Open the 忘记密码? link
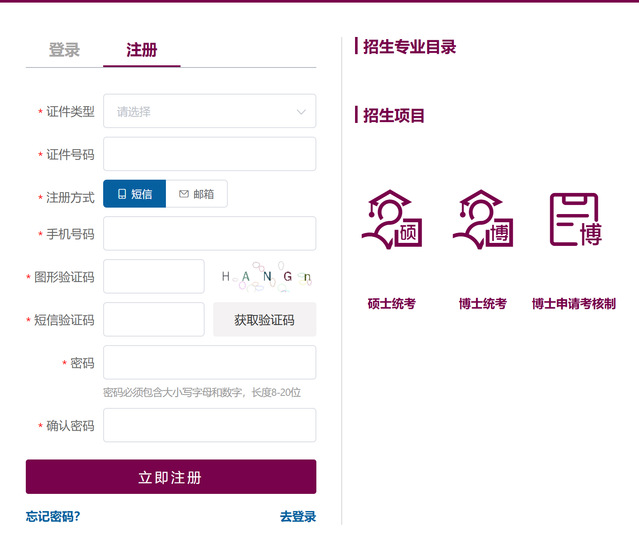 click(x=53, y=516)
